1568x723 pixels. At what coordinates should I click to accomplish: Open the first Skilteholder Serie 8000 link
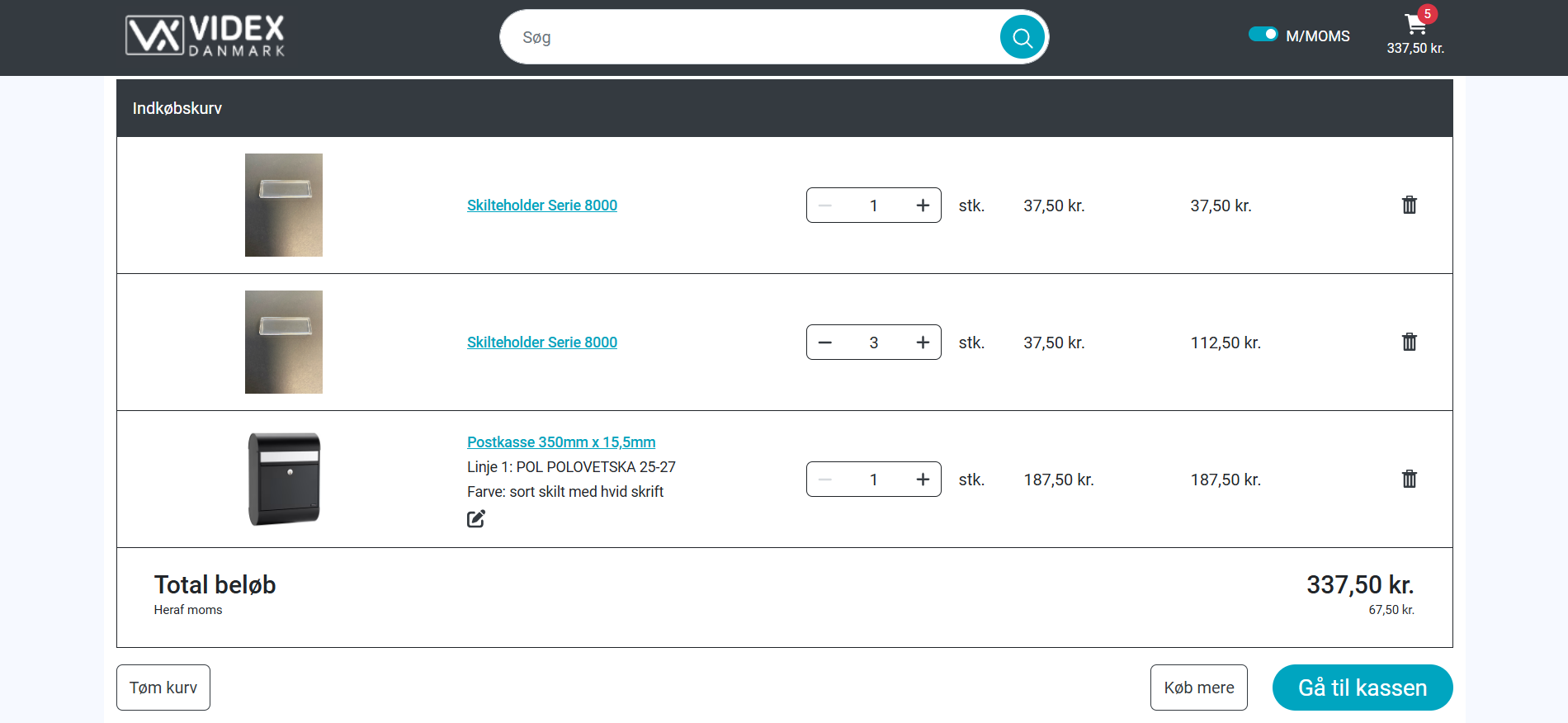[541, 206]
